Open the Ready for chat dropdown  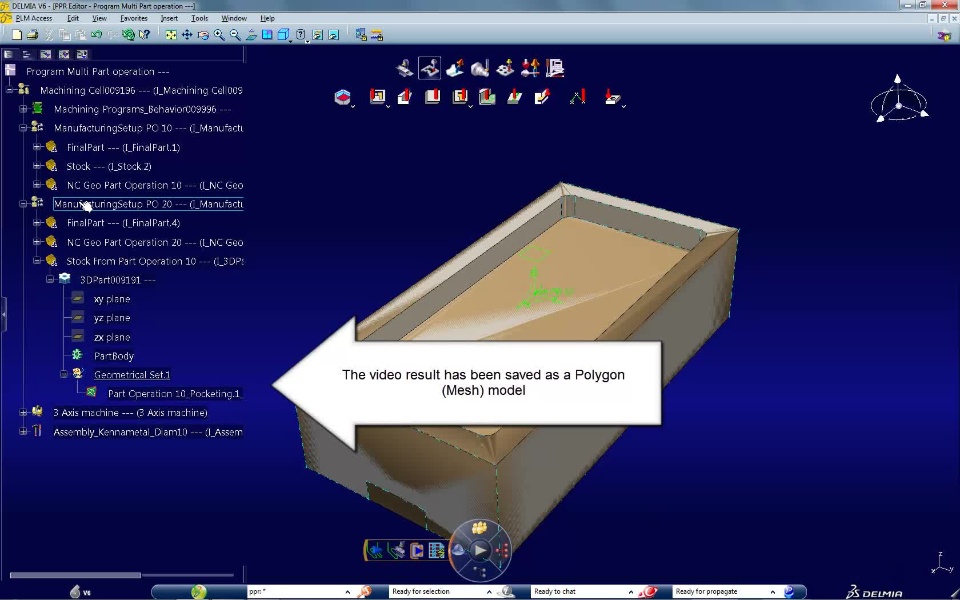point(631,592)
